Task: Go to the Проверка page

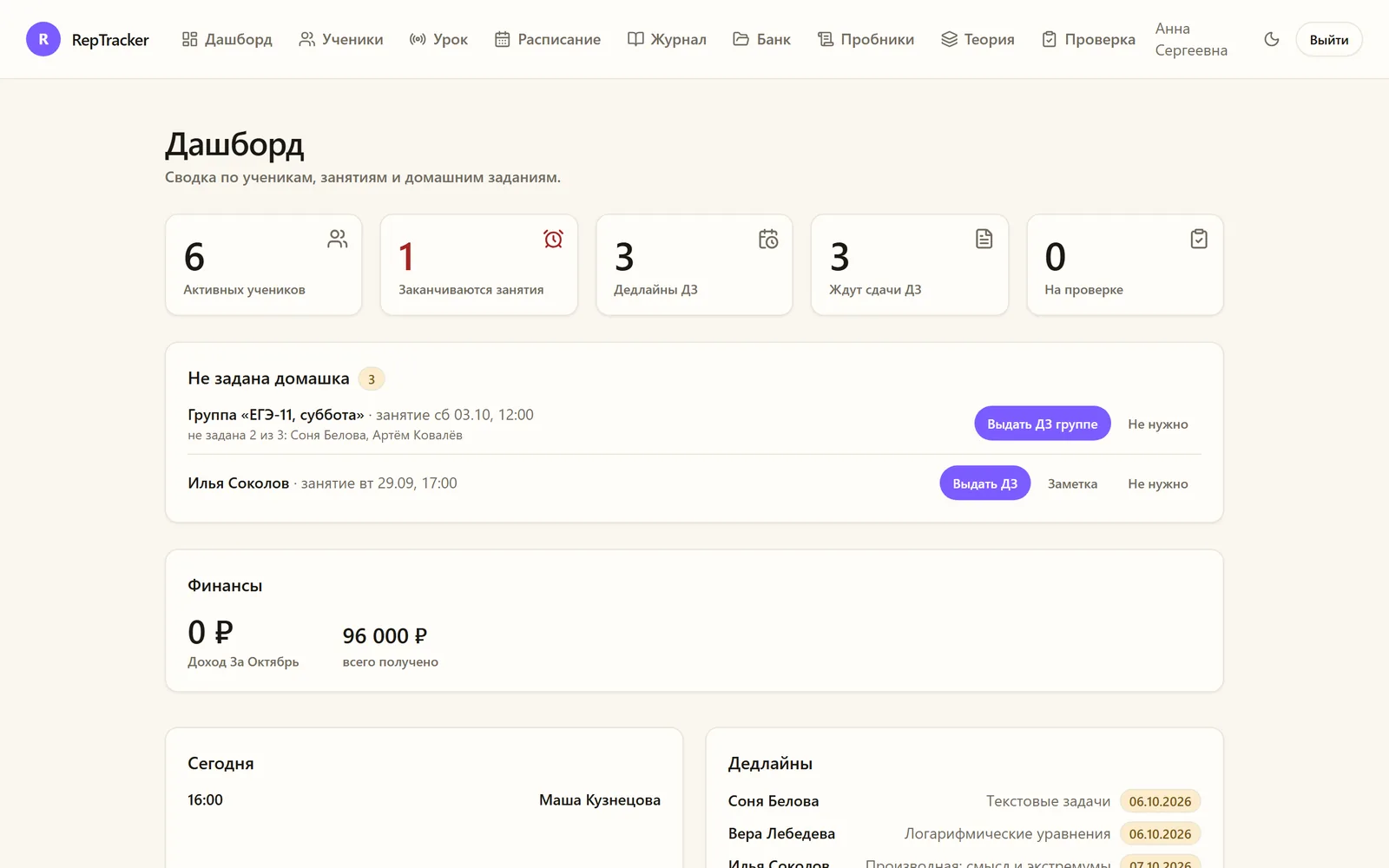Action: [1089, 39]
